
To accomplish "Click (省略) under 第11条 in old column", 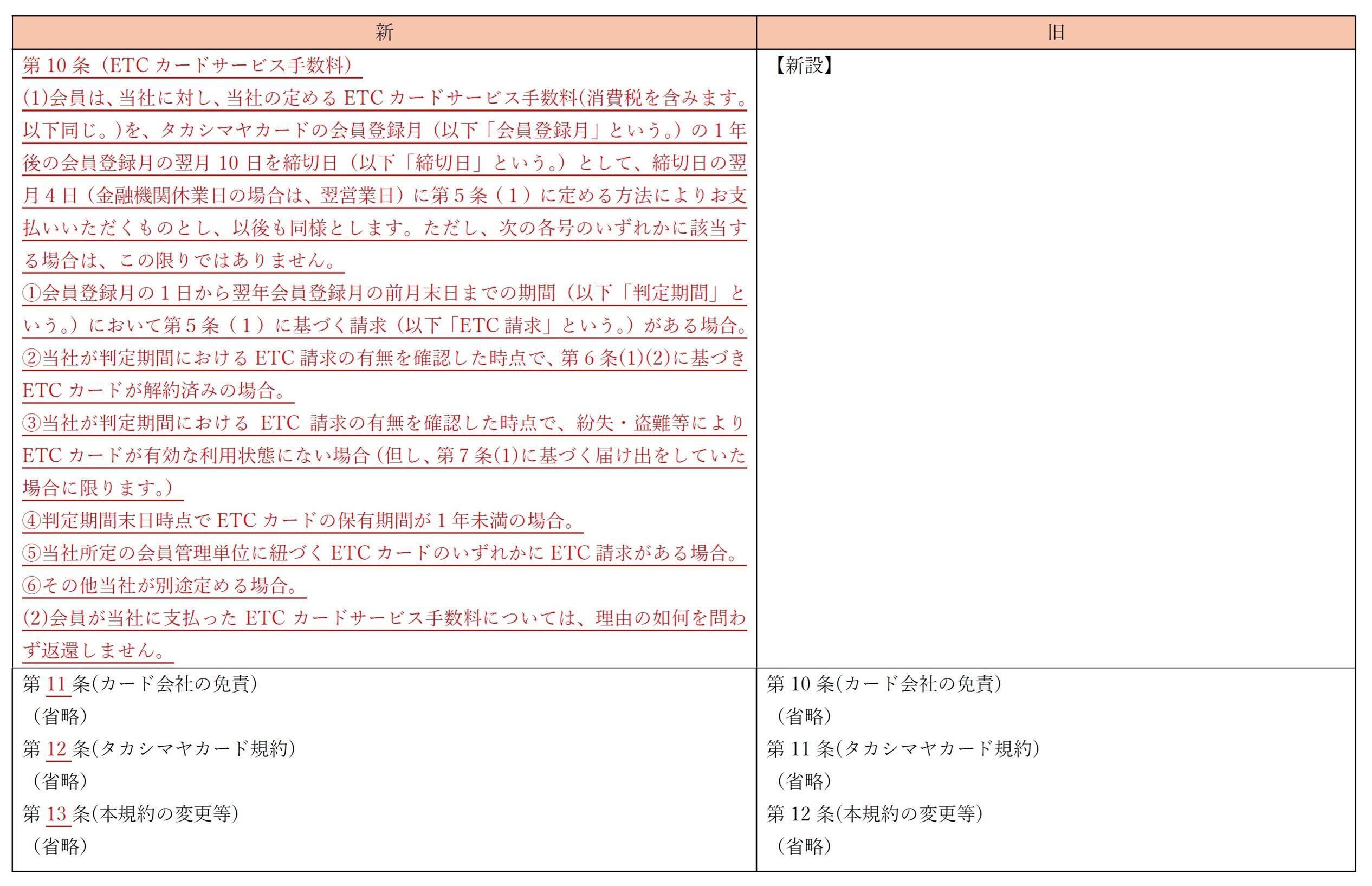I will [804, 781].
